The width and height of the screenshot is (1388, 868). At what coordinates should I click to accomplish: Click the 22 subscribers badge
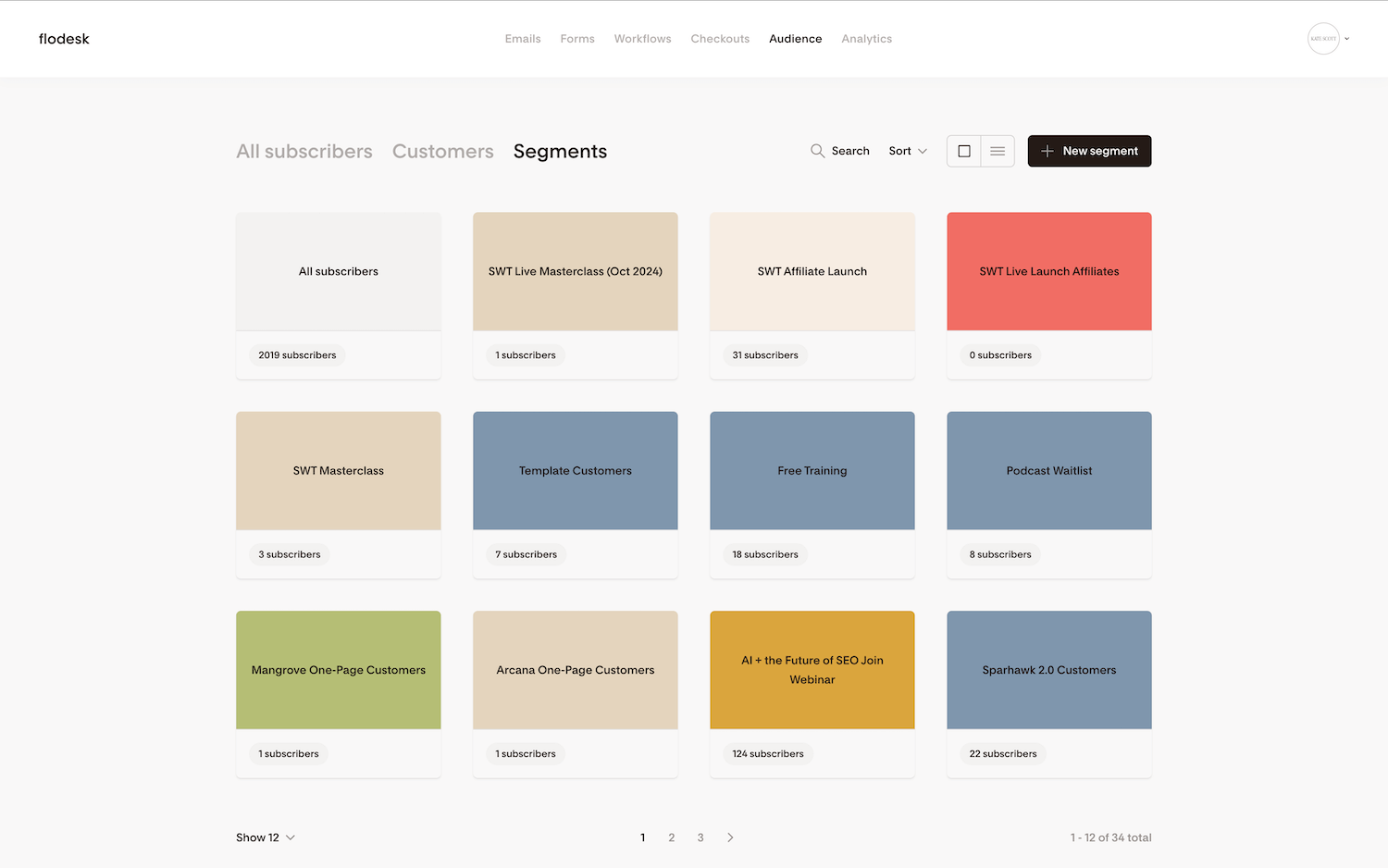pos(1003,754)
